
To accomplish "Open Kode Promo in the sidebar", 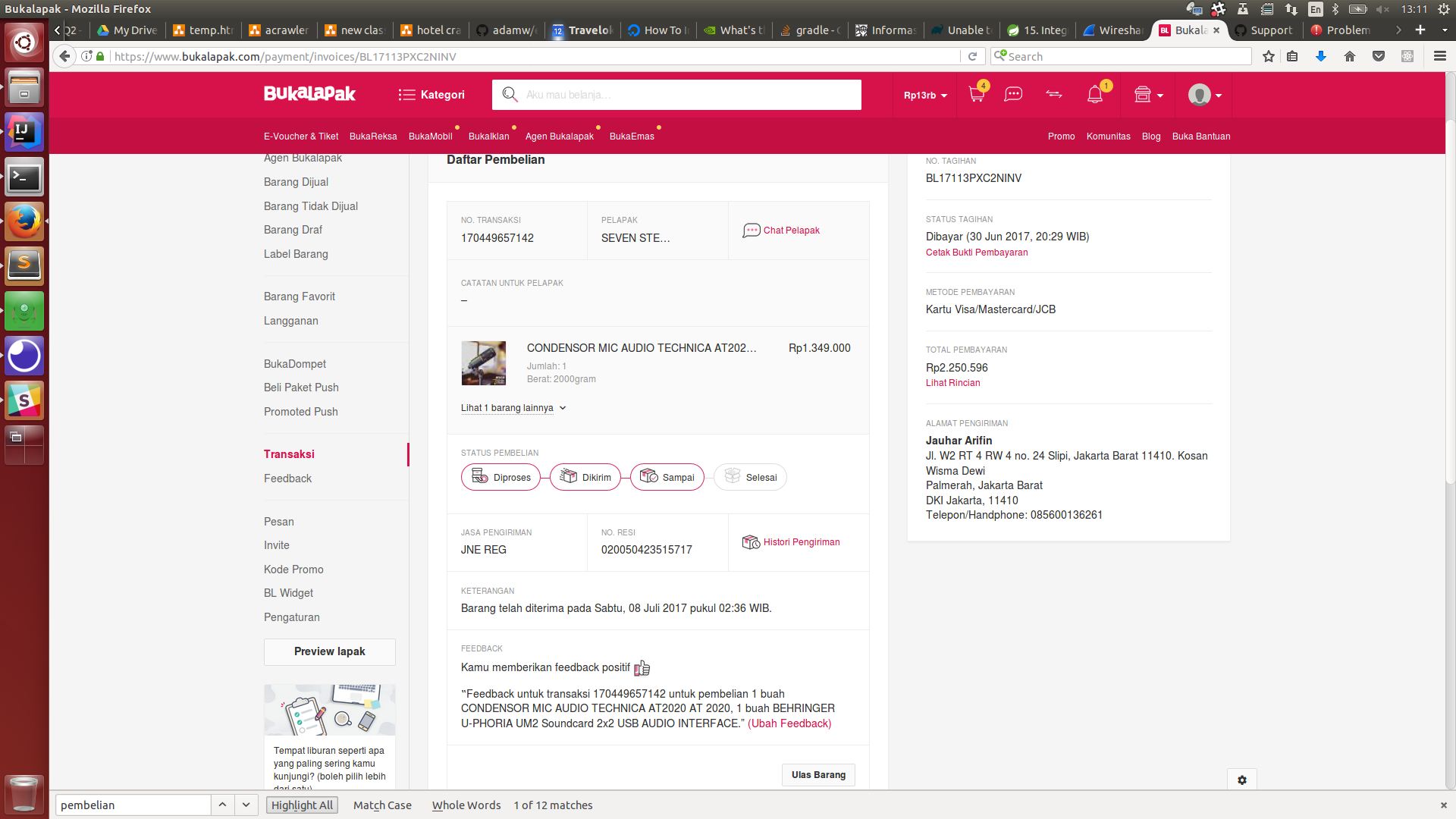I will pos(293,570).
